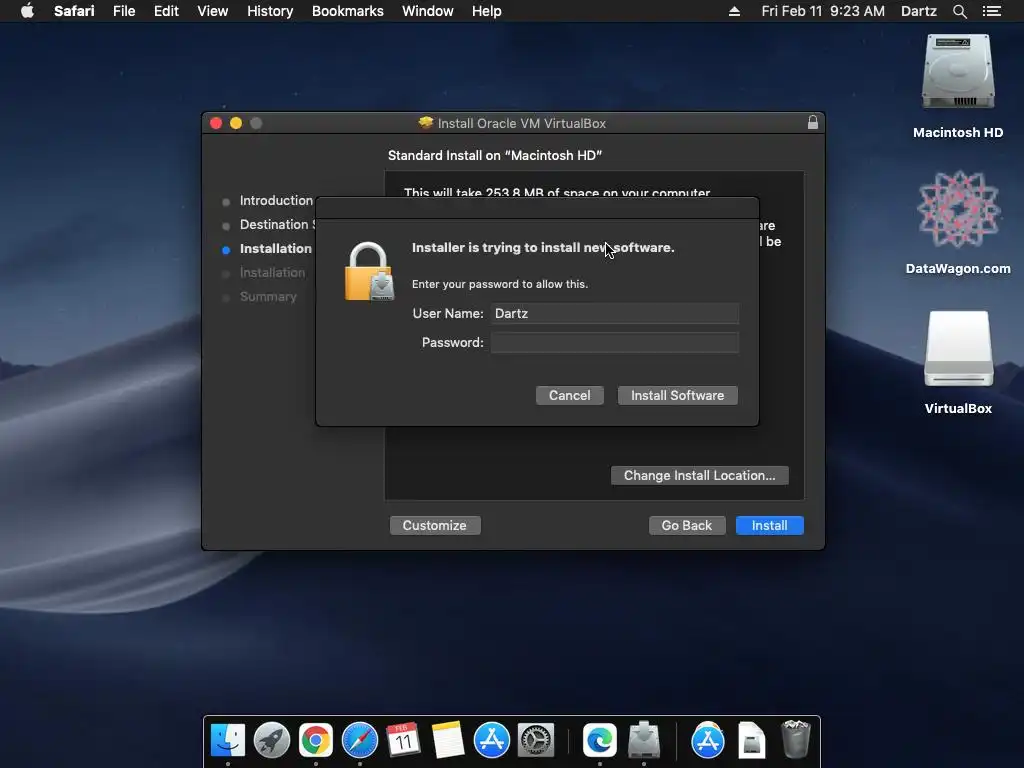Open the Edit menu
This screenshot has width=1024, height=768.
(x=166, y=11)
